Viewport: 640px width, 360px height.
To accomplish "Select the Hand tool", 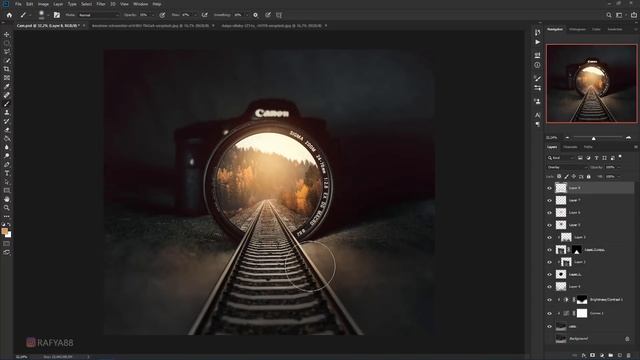I will pyautogui.click(x=7, y=199).
